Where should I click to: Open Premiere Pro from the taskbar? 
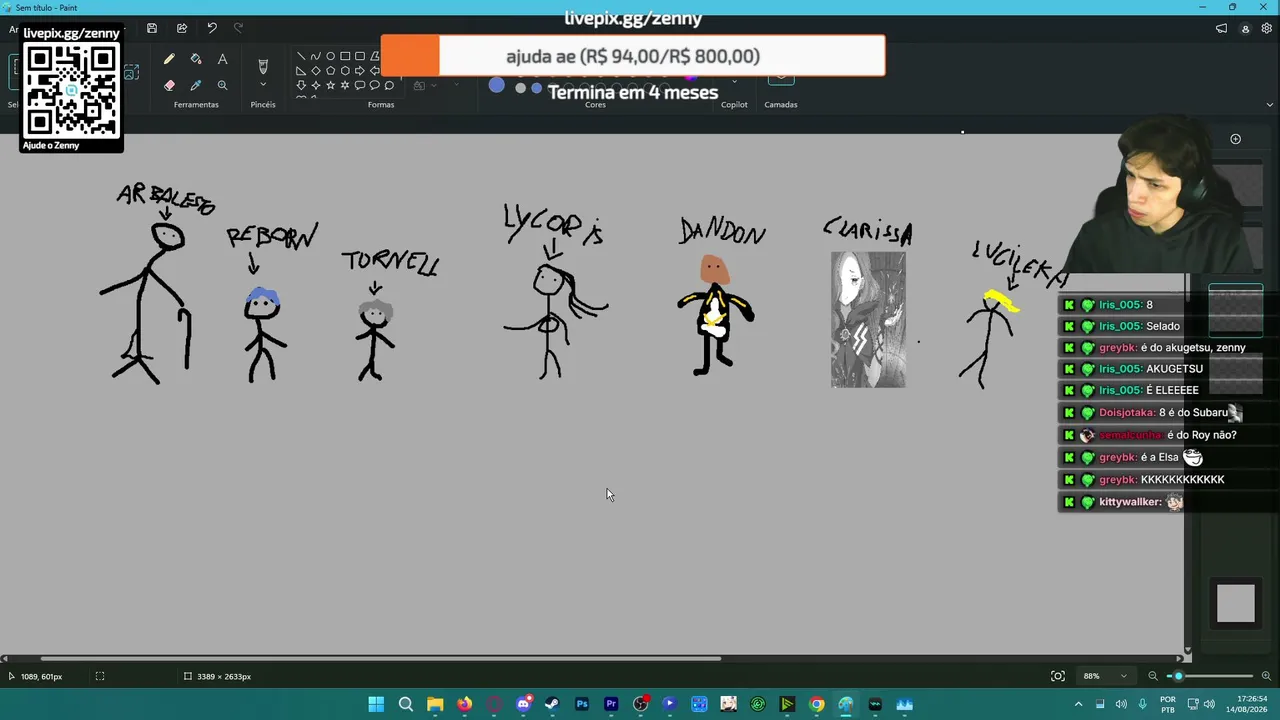[x=611, y=704]
